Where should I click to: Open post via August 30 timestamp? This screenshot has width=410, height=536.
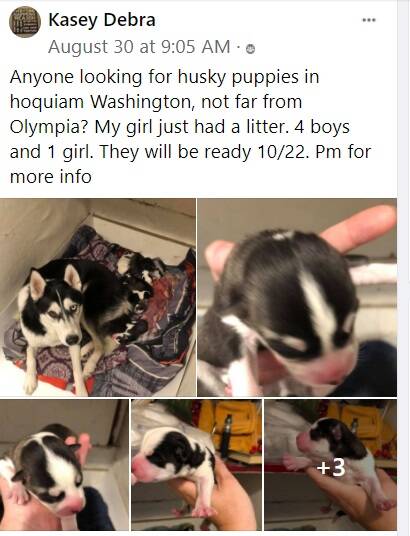point(139,47)
